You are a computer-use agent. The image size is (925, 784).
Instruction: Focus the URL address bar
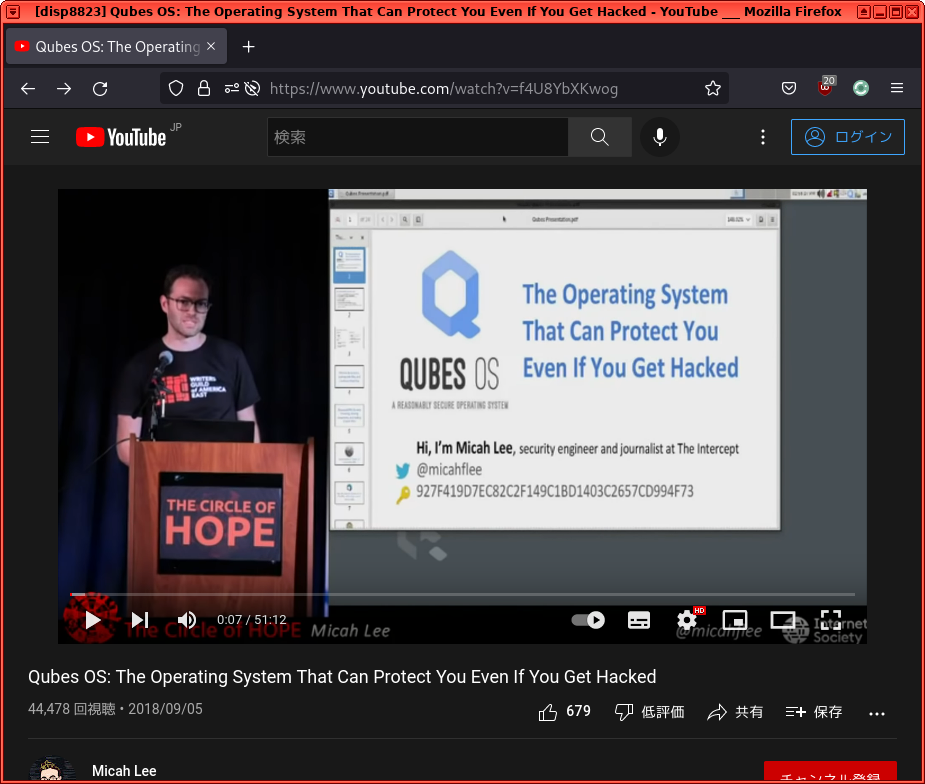444,88
